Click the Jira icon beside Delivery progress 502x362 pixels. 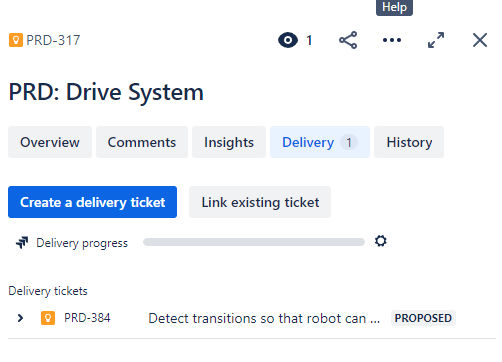tap(22, 243)
